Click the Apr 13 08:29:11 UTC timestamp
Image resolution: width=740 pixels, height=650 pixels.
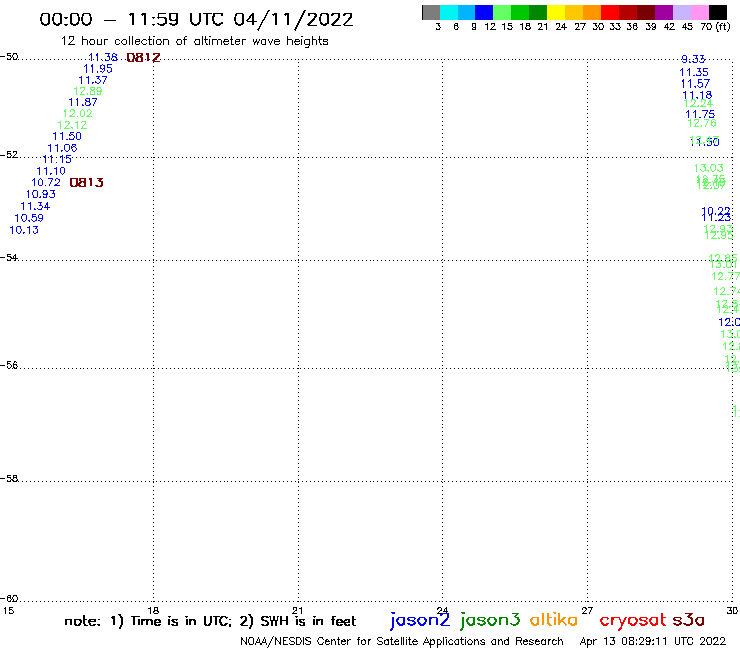click(x=653, y=641)
